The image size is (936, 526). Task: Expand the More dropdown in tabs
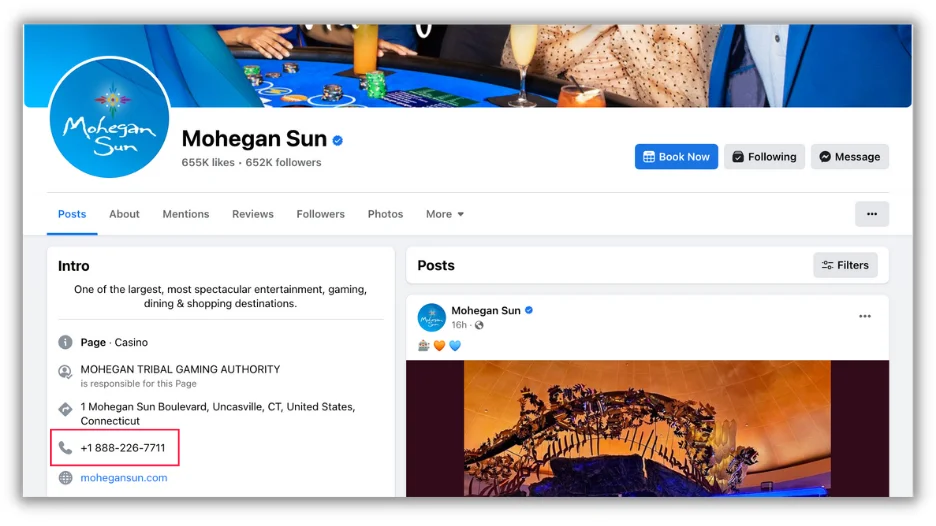445,214
